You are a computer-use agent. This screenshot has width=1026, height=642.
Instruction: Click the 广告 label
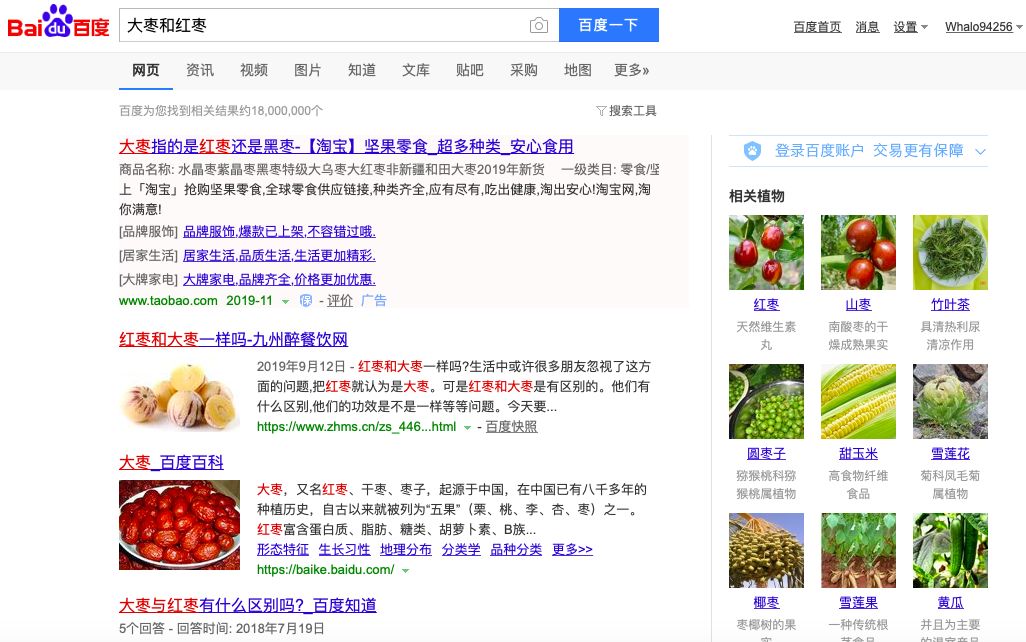[374, 300]
